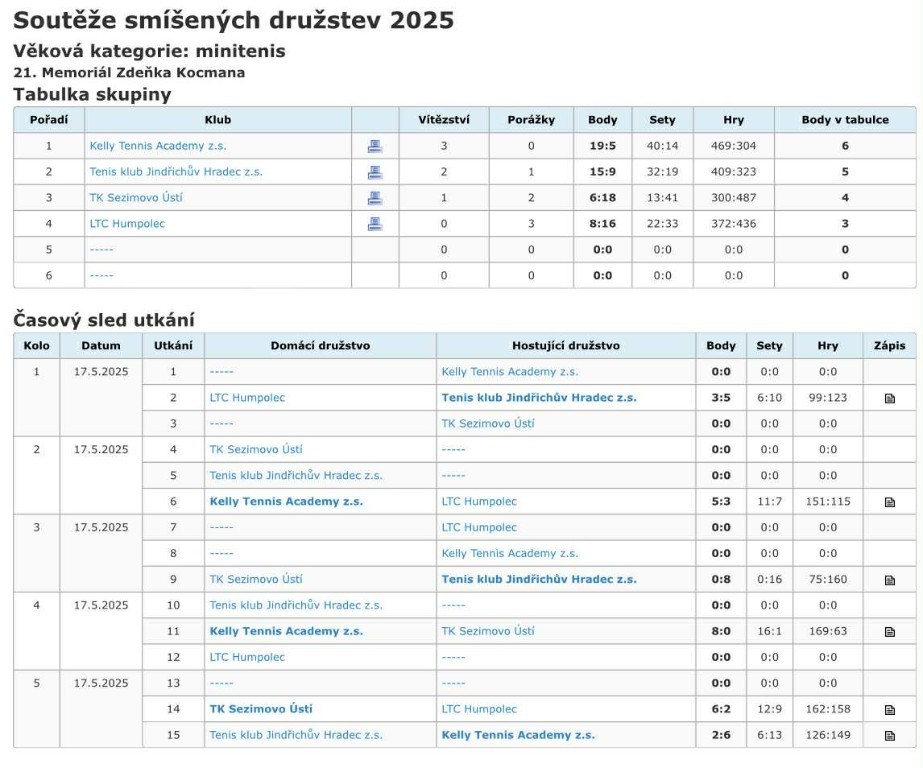Open roster icon for LTC Humpolec row

(x=375, y=224)
